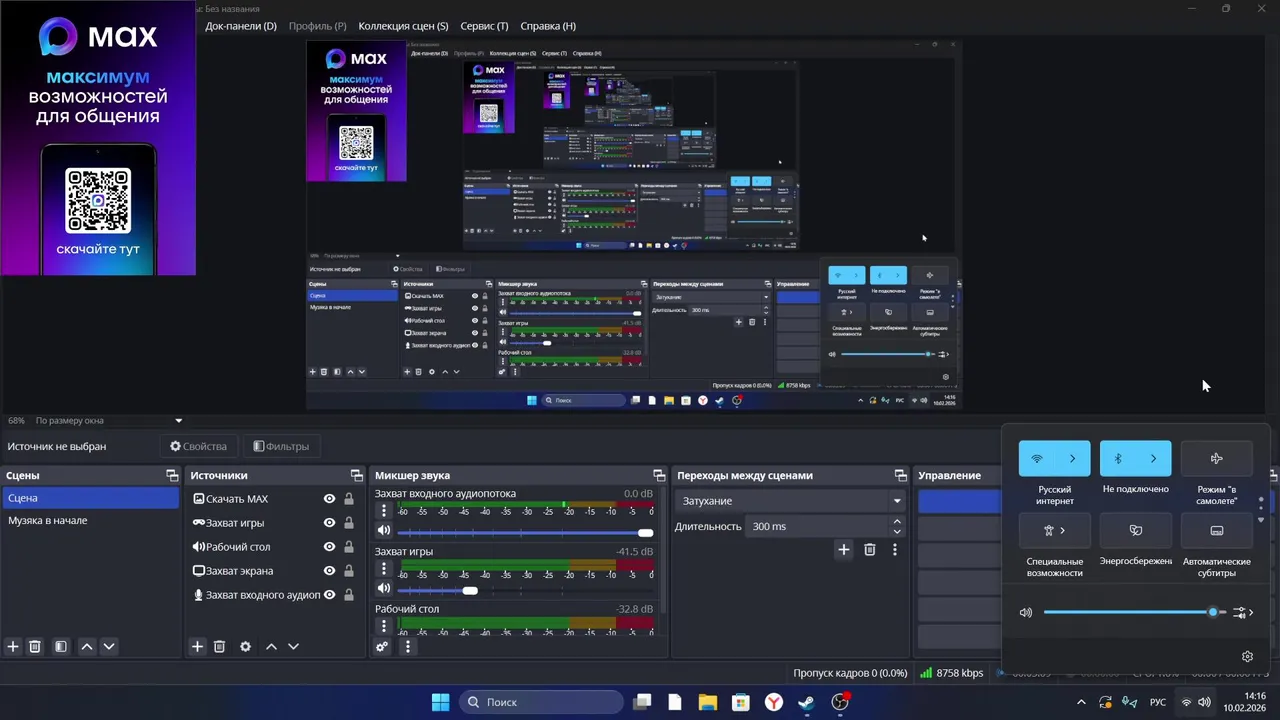Hide the Захват игры source
Image resolution: width=1280 pixels, height=720 pixels.
[x=329, y=523]
